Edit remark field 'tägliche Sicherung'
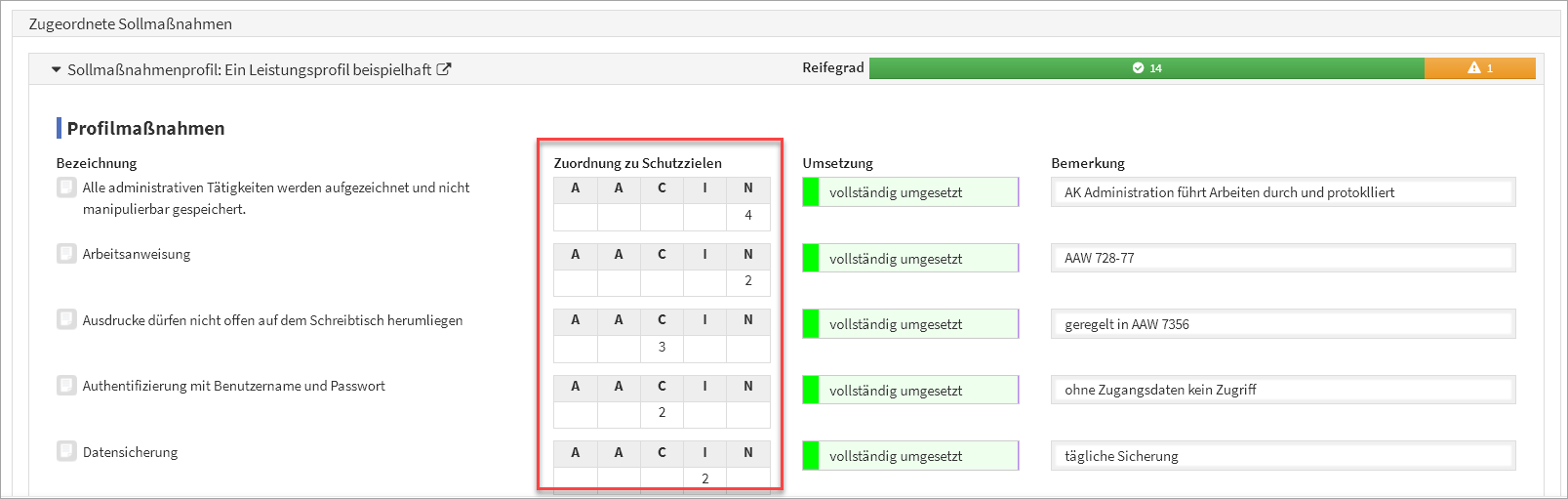Viewport: 1568px width, 499px height. (x=1282, y=456)
